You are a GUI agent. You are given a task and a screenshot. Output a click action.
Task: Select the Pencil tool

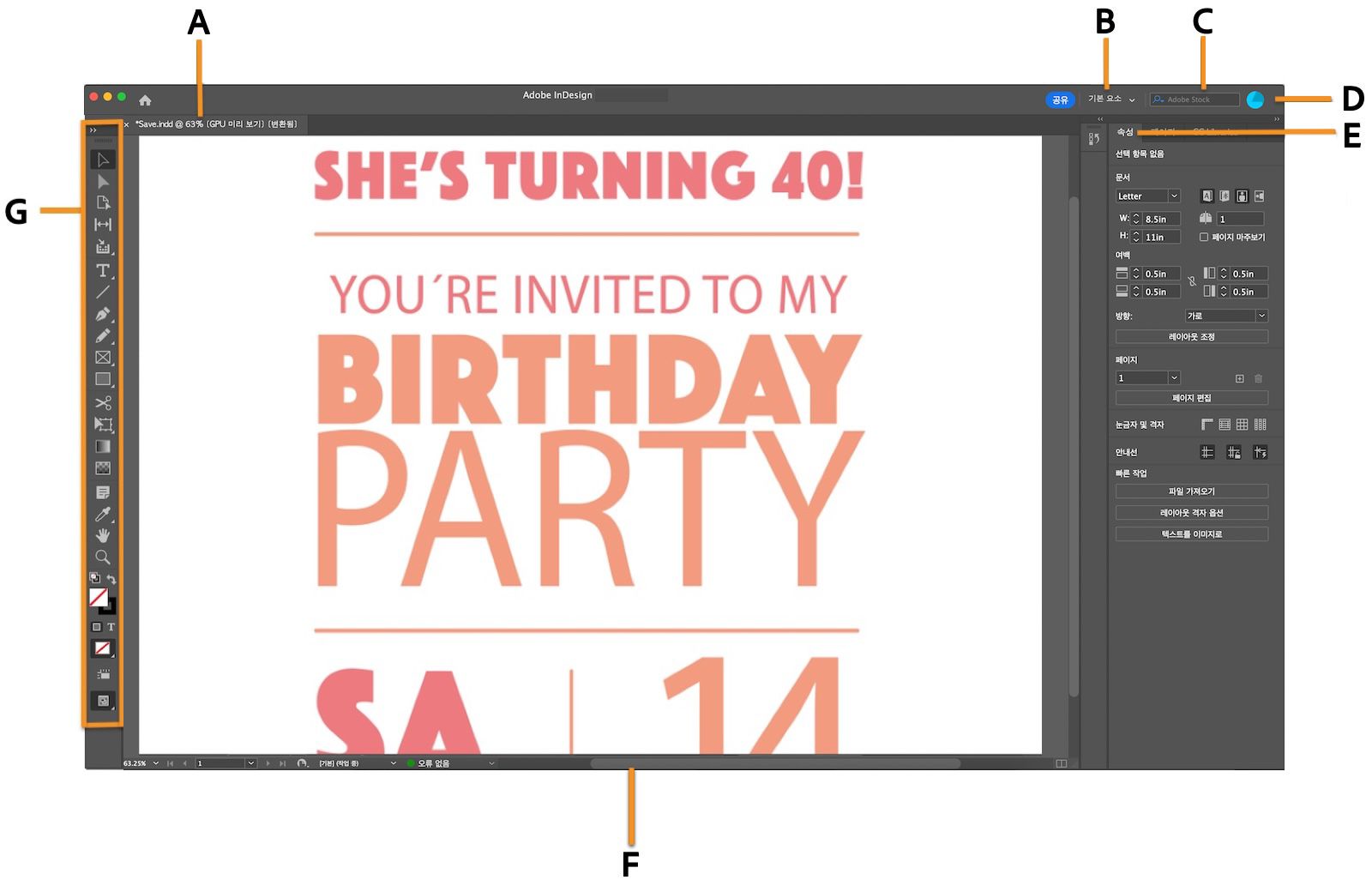[x=103, y=335]
